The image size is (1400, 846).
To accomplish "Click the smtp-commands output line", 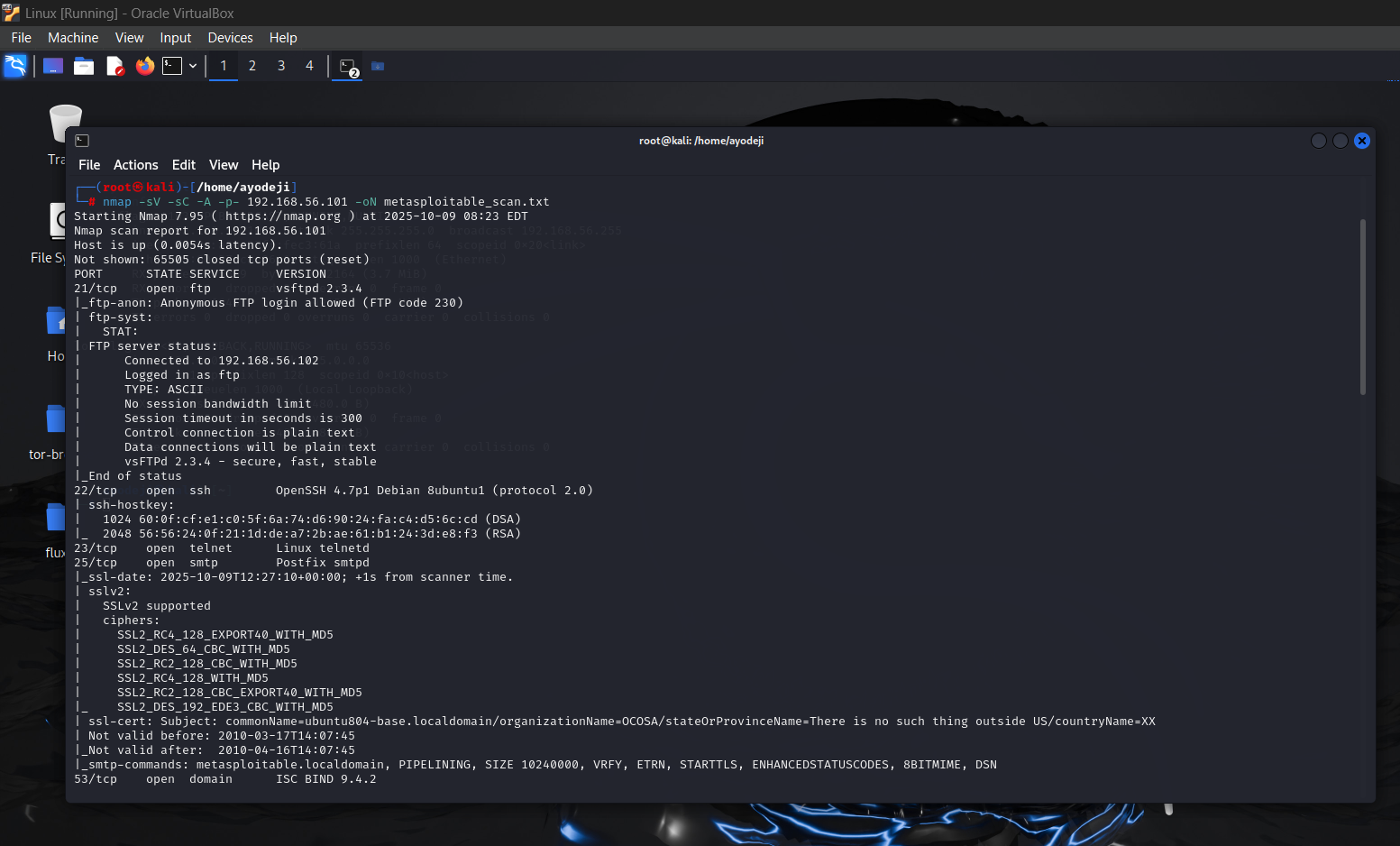I will point(535,765).
